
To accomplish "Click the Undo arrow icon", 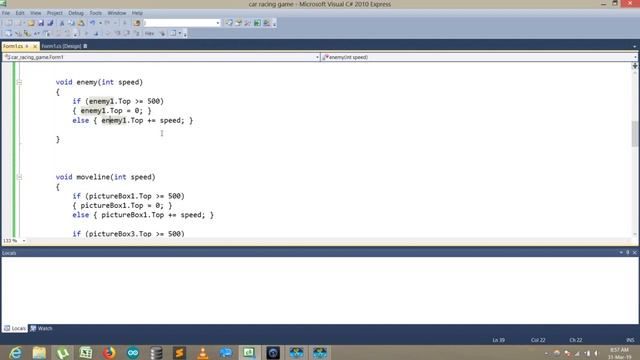I will point(93,23).
